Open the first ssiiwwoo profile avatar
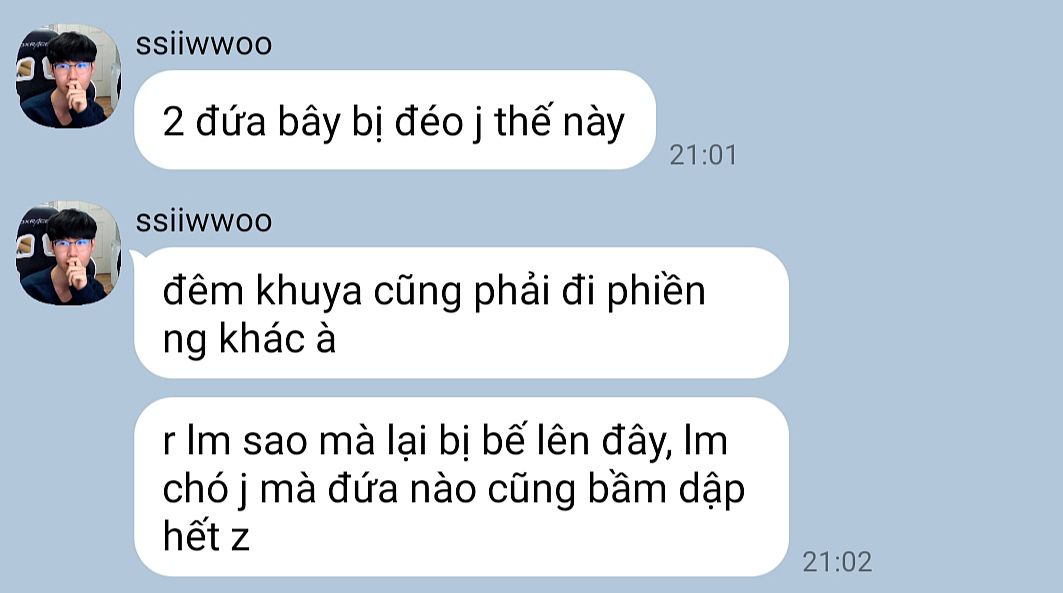Image resolution: width=1063 pixels, height=593 pixels. click(68, 76)
